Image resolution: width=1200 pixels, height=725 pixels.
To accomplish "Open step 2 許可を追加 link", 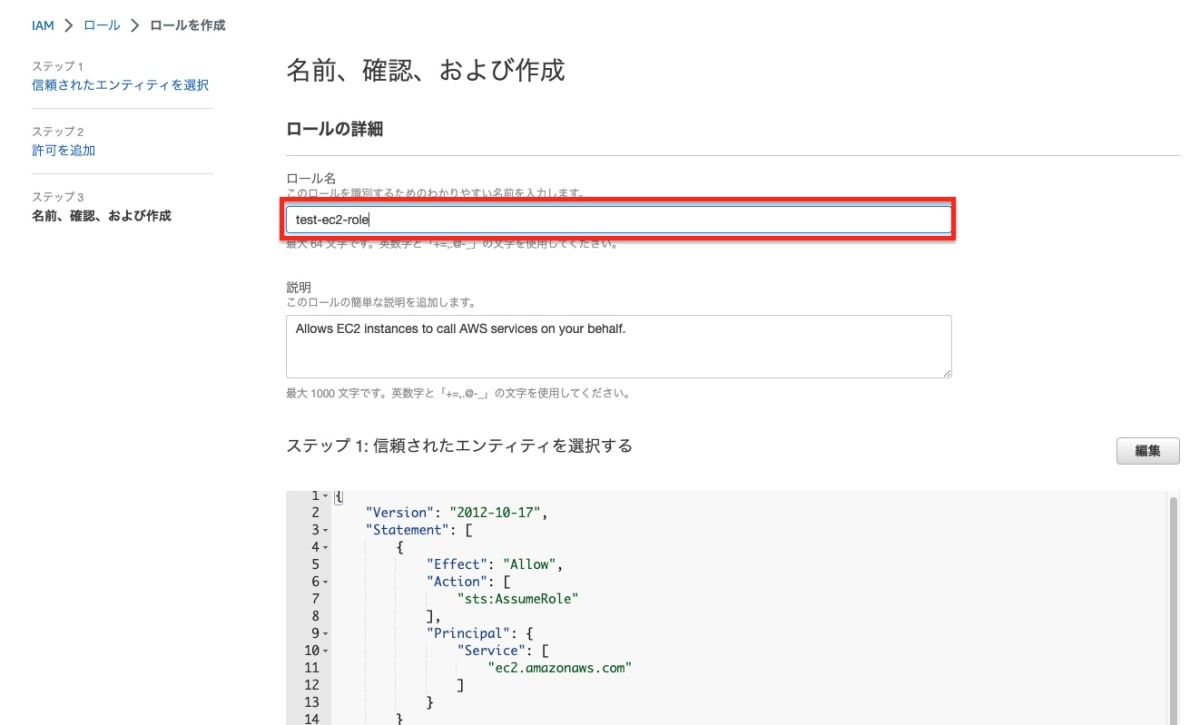I will 64,150.
